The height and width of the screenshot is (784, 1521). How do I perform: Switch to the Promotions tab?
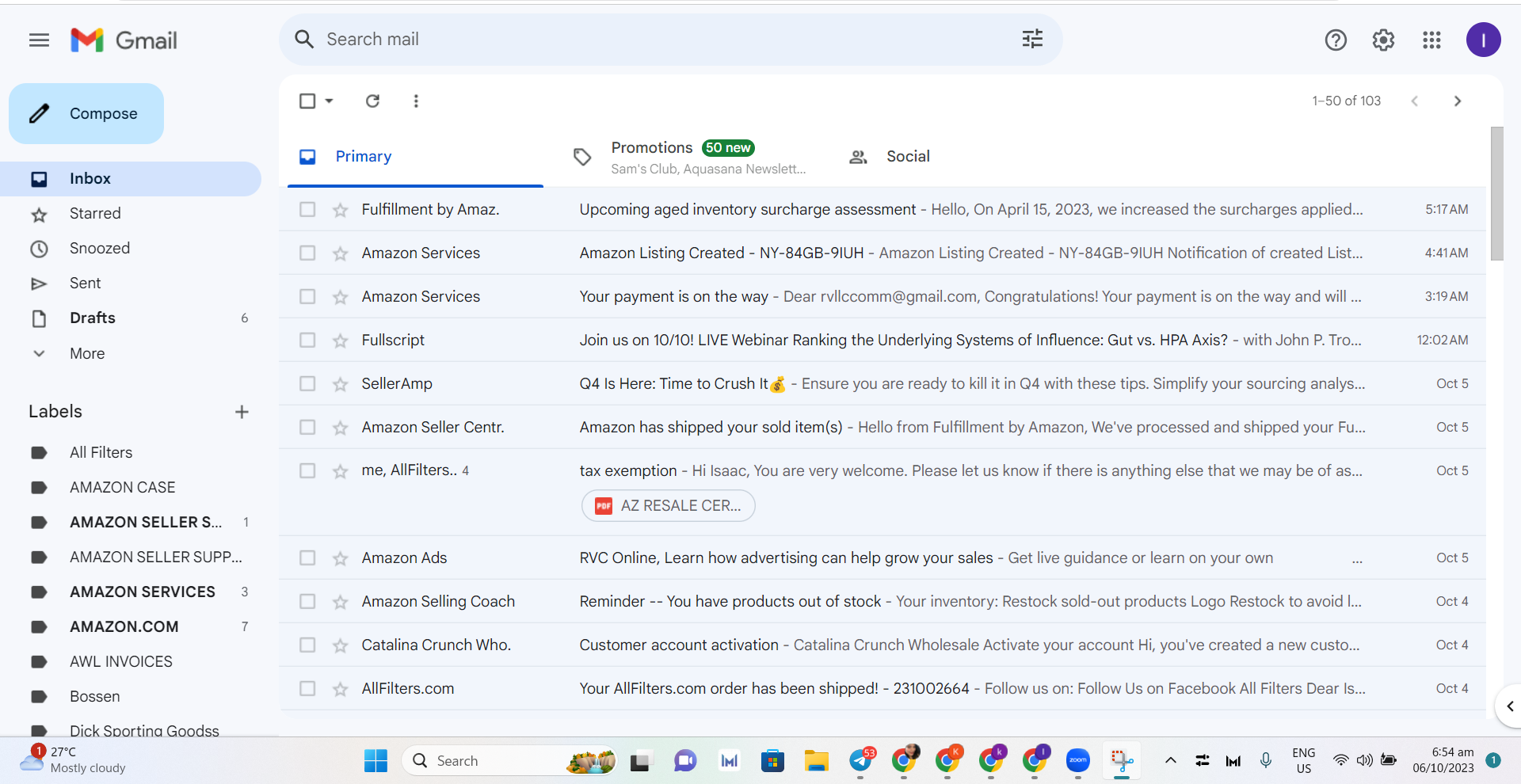click(x=689, y=157)
